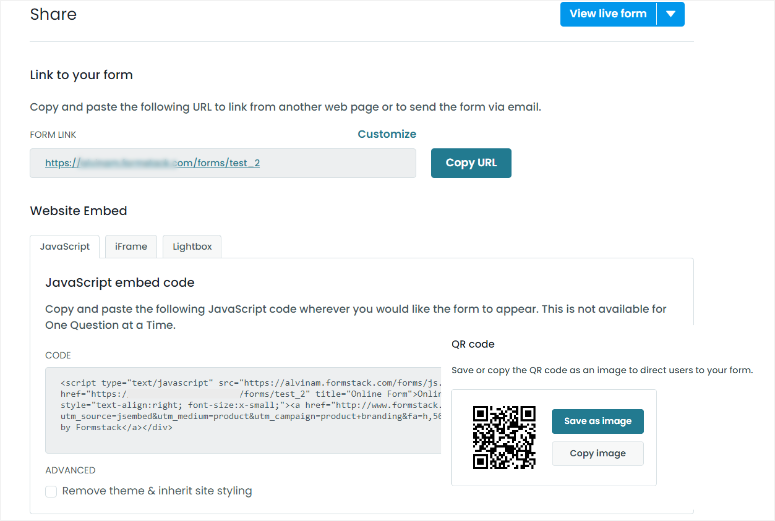The width and height of the screenshot is (775, 521).
Task: Click the FORM LINK label
Action: click(53, 135)
